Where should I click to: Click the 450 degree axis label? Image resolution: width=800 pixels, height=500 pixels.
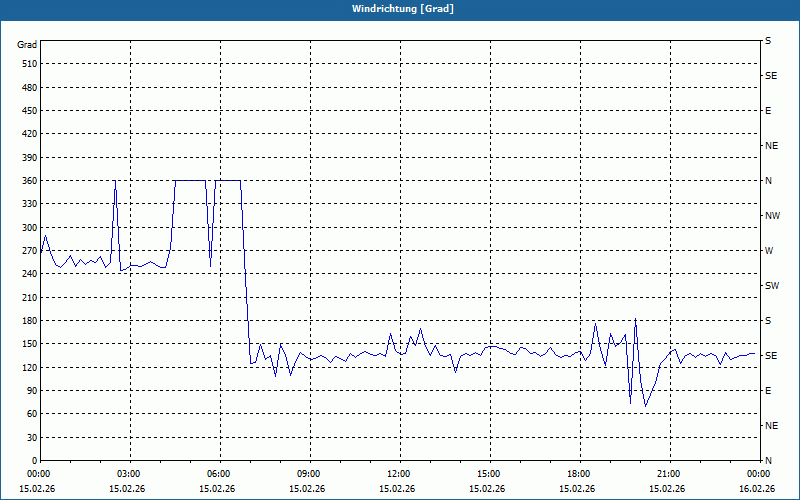point(29,111)
